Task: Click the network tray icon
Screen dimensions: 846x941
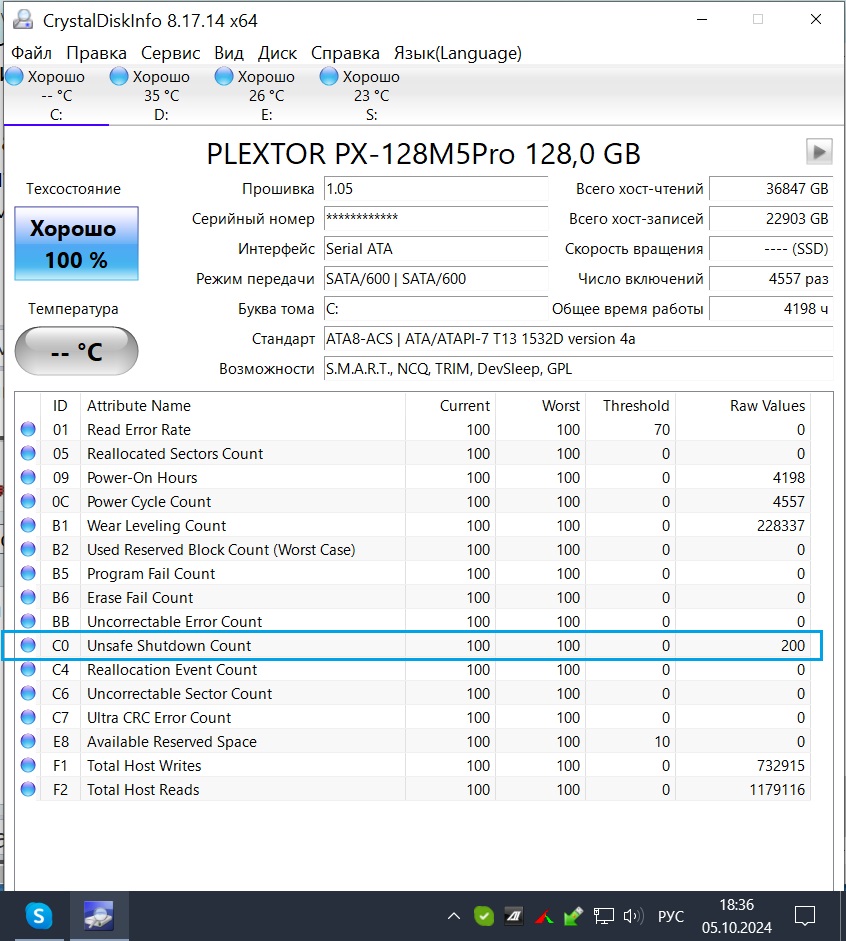Action: point(604,916)
